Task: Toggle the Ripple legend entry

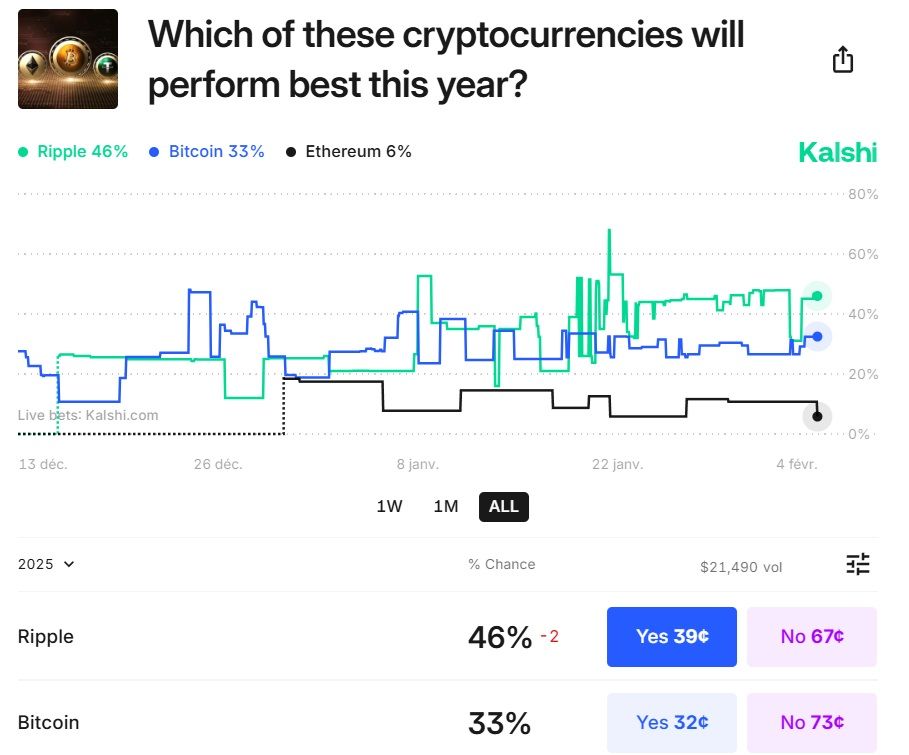Action: click(73, 152)
